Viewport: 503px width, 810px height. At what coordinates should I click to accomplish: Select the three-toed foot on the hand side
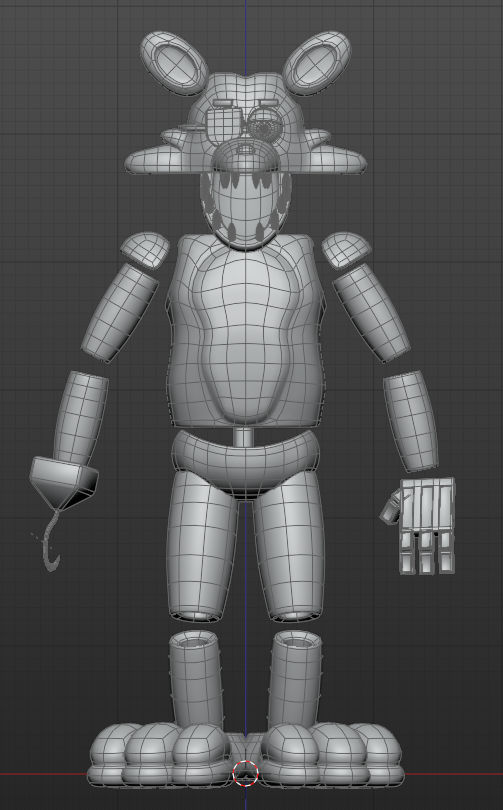(333, 753)
